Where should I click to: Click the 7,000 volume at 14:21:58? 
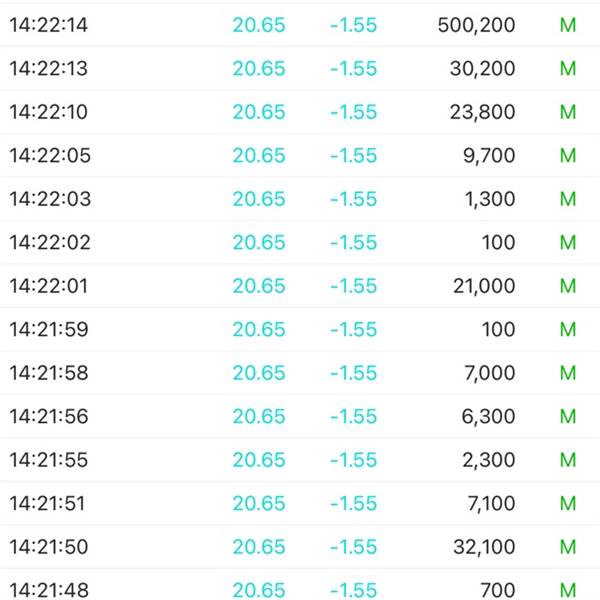point(490,373)
